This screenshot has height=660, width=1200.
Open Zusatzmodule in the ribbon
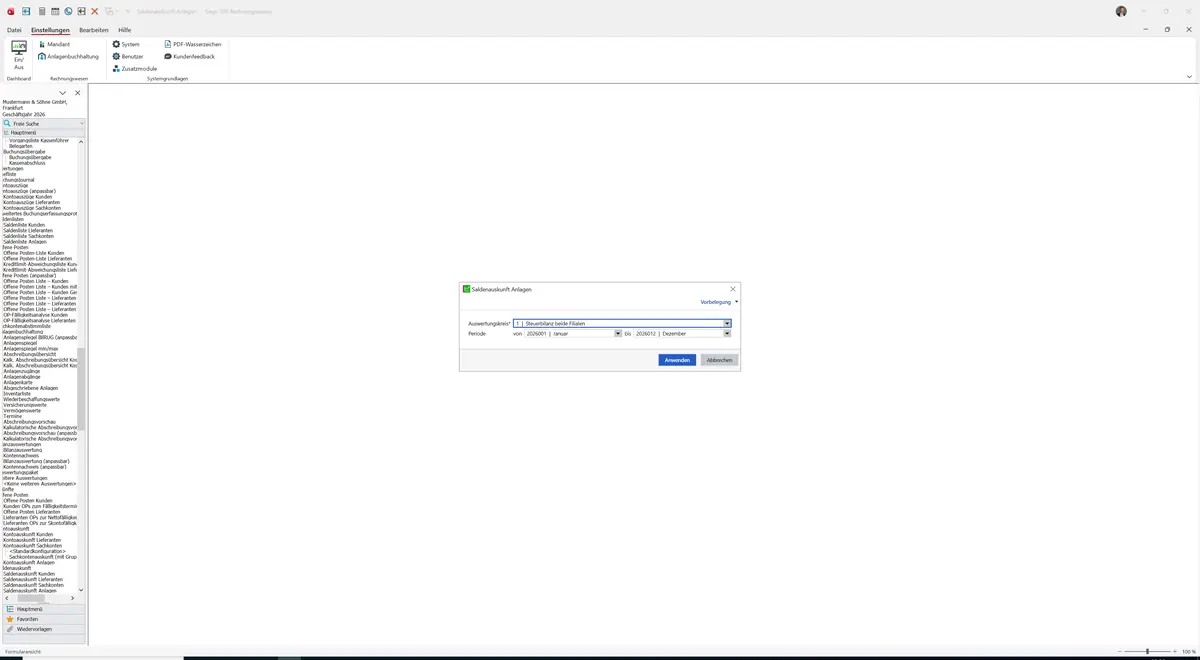pos(135,69)
